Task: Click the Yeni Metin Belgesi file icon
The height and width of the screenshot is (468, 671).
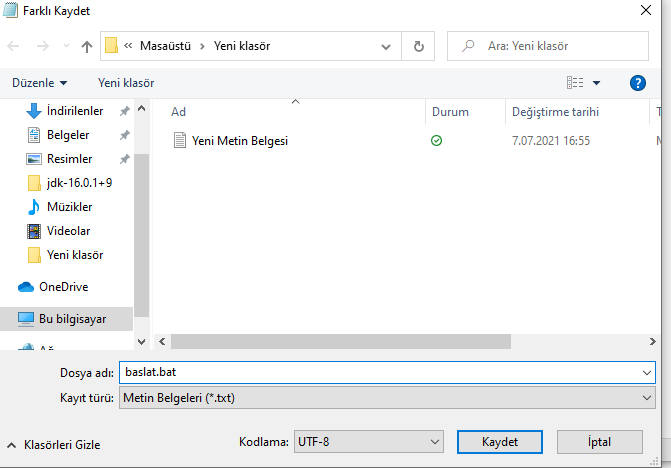Action: (x=180, y=141)
